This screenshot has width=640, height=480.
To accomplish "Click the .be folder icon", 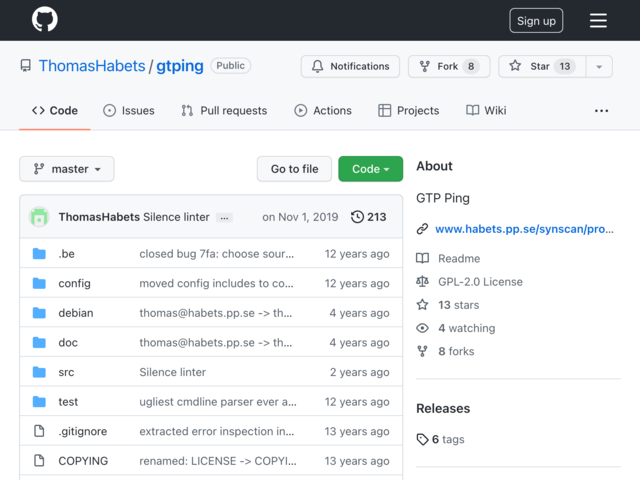I will 39,253.
